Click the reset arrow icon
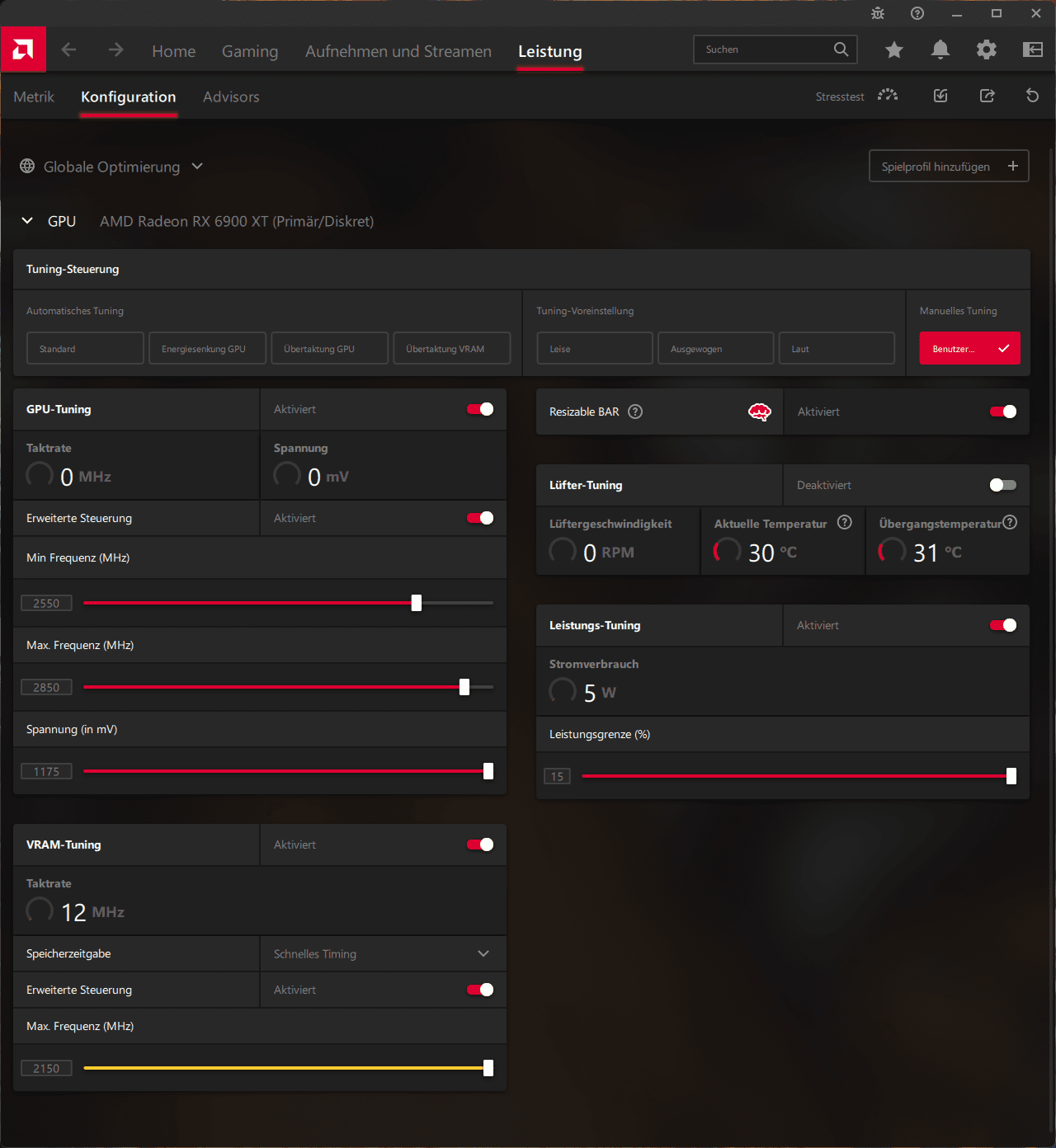Screen dimensions: 1056x1148 [1032, 96]
